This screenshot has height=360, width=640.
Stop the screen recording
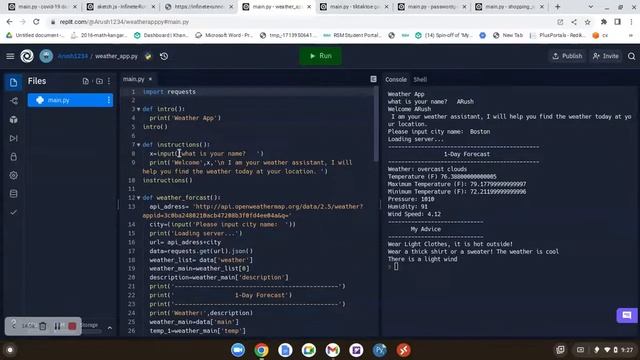72,326
